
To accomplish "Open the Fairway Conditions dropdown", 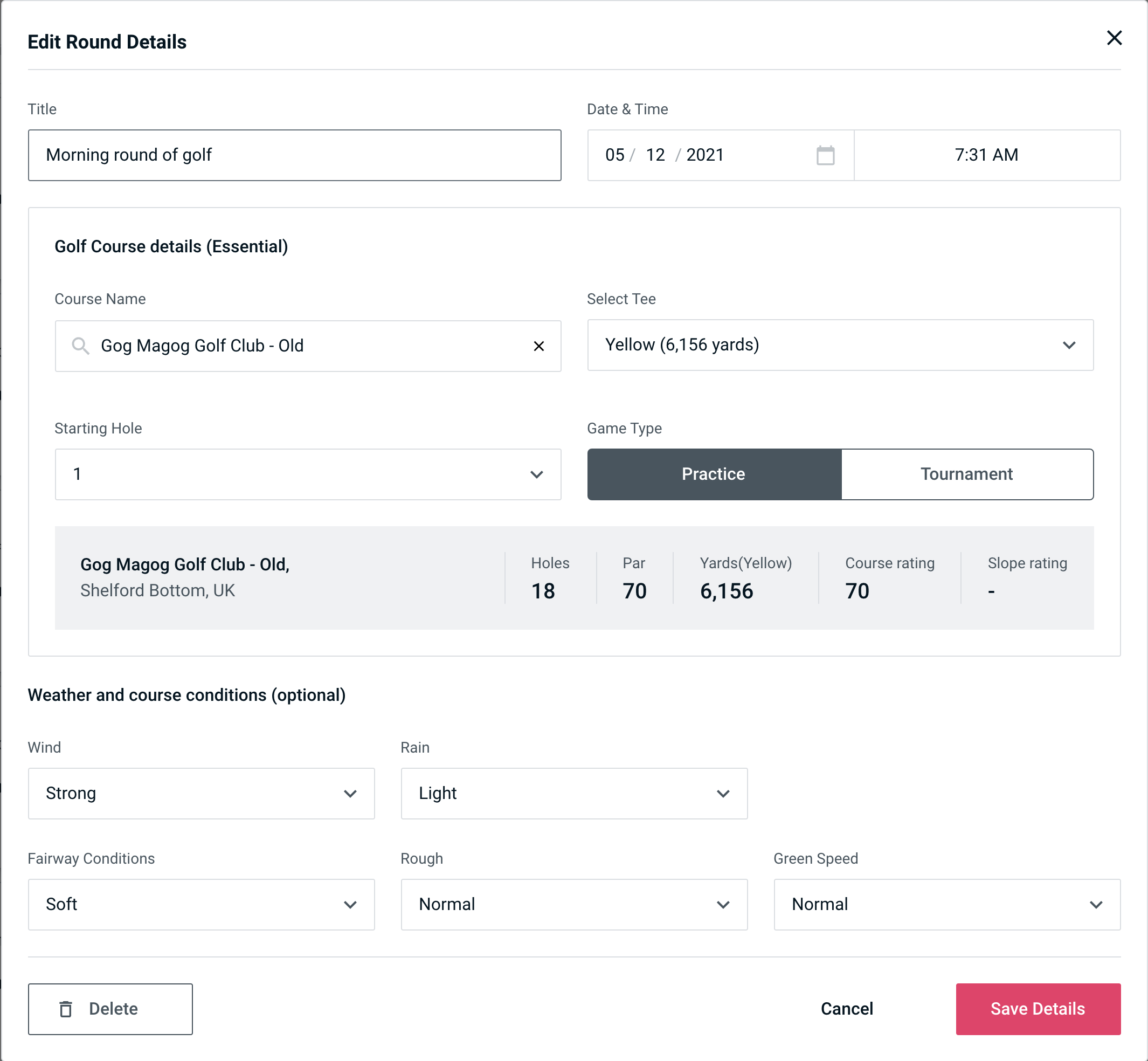I will pos(201,904).
